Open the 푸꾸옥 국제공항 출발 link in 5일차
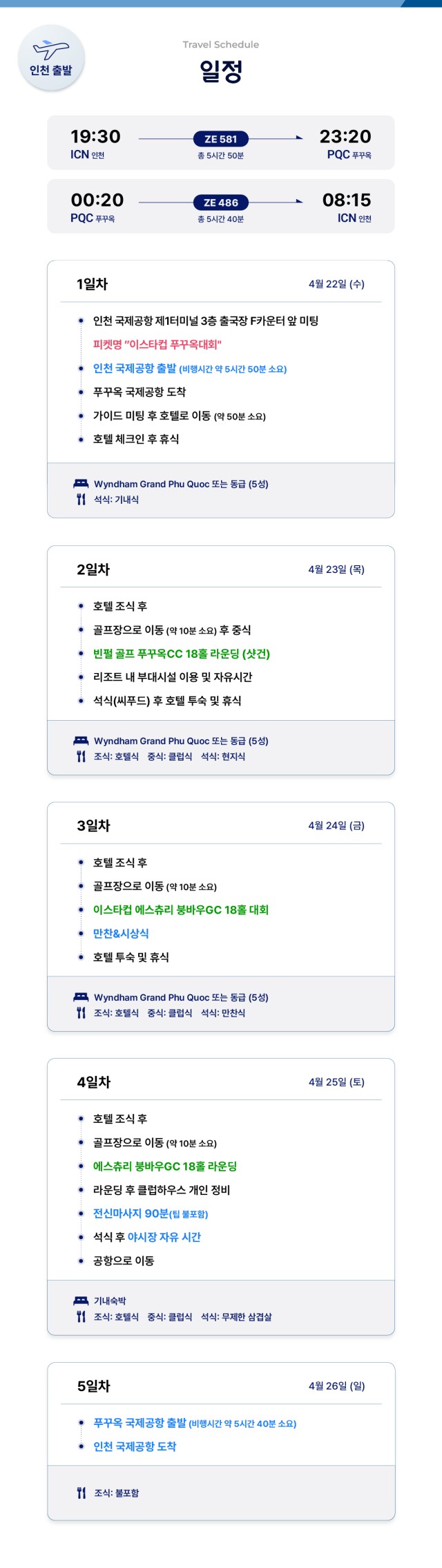The height and width of the screenshot is (1568, 442). [140, 1423]
